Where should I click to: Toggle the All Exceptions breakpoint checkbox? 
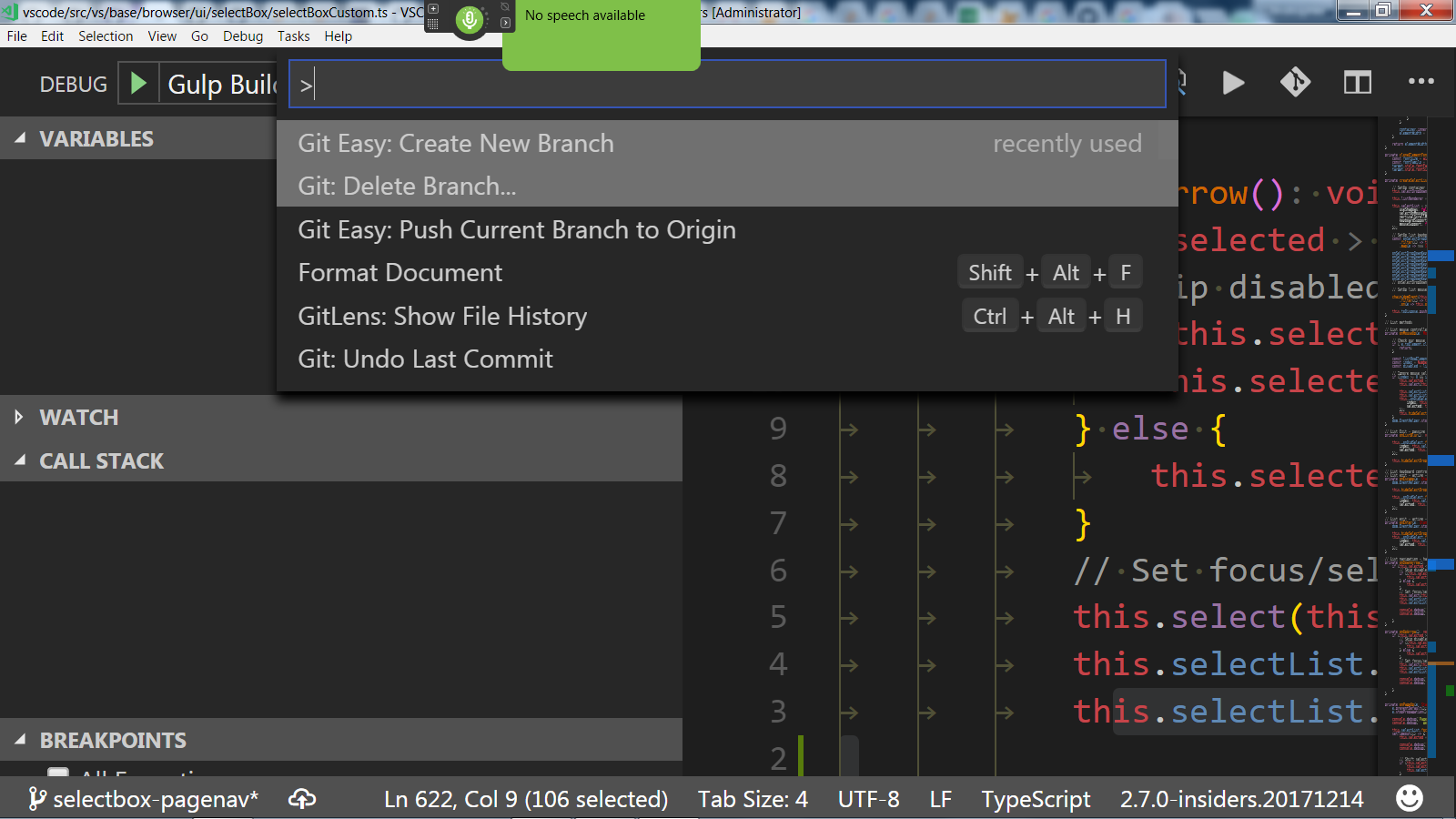tap(58, 773)
